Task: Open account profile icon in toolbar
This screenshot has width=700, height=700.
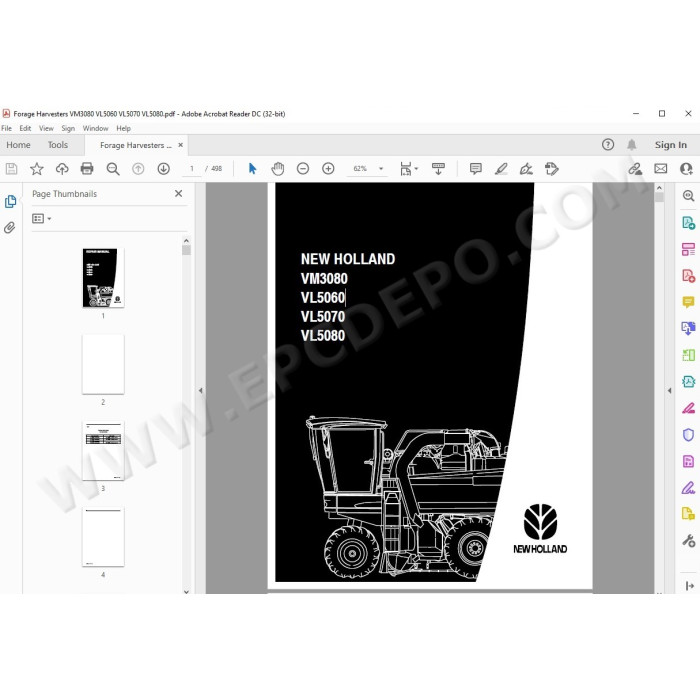Action: pyautogui.click(x=686, y=169)
